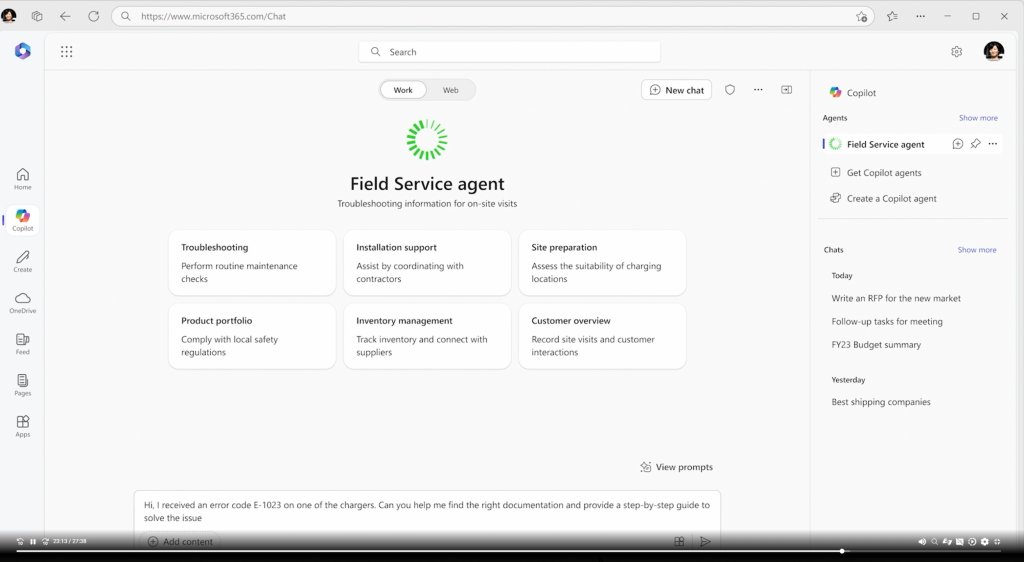
Task: Open Pages in the left sidebar
Action: (x=23, y=385)
